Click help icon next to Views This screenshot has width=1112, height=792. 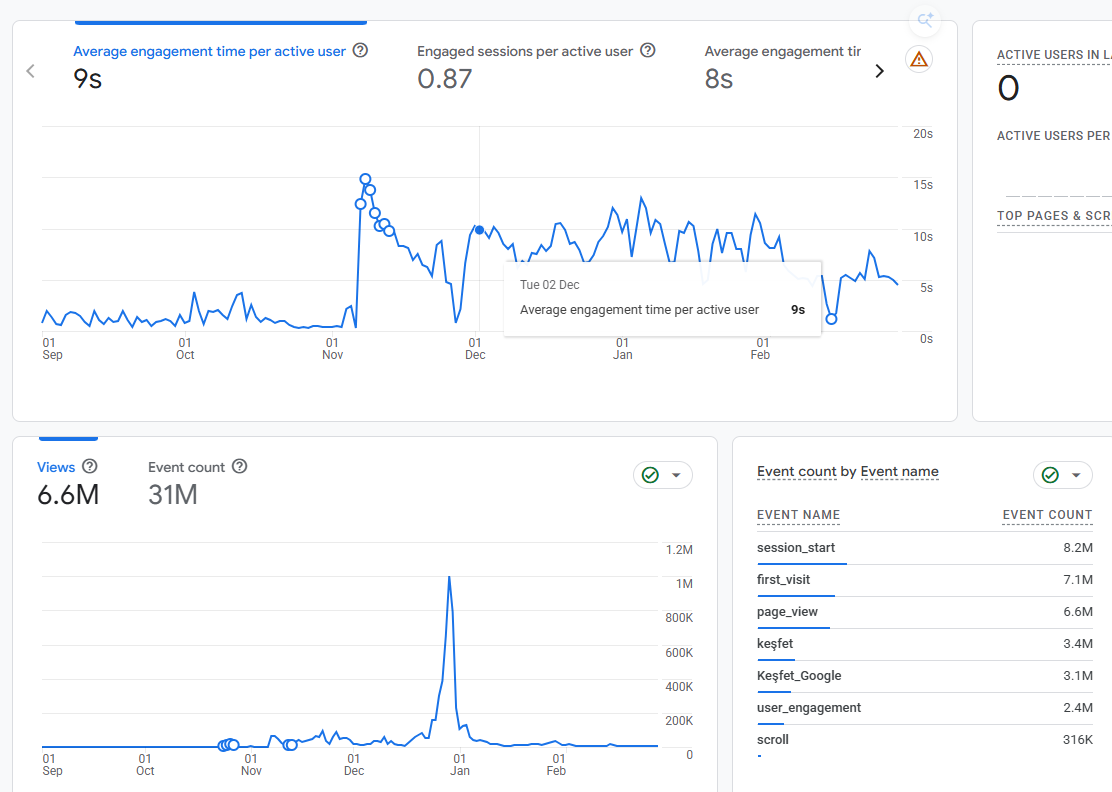(x=89, y=466)
